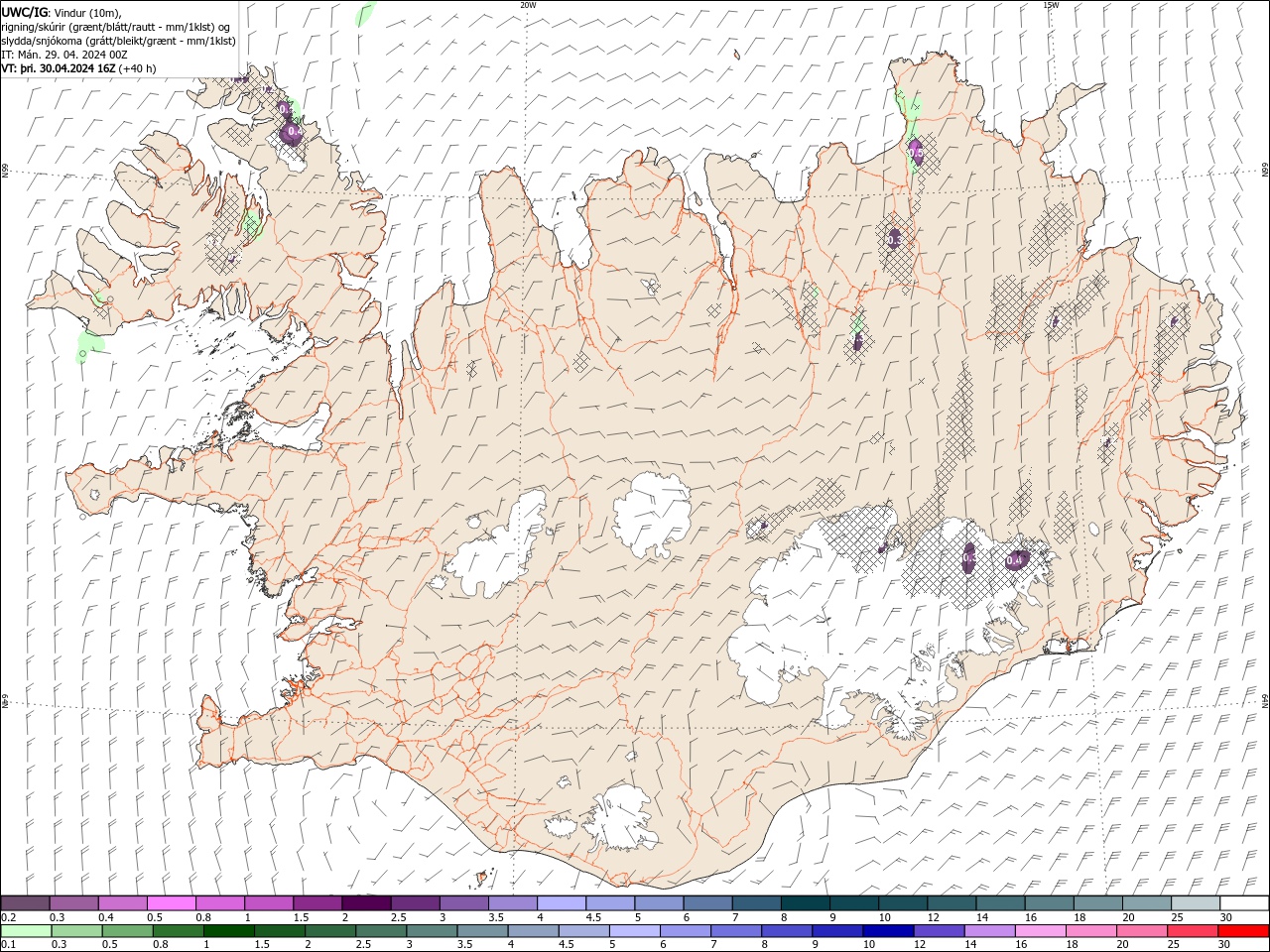This screenshot has width=1270, height=952.
Task: Click the purple 0.4 blob northeast of Vatnajökull
Action: pyautogui.click(x=1016, y=560)
